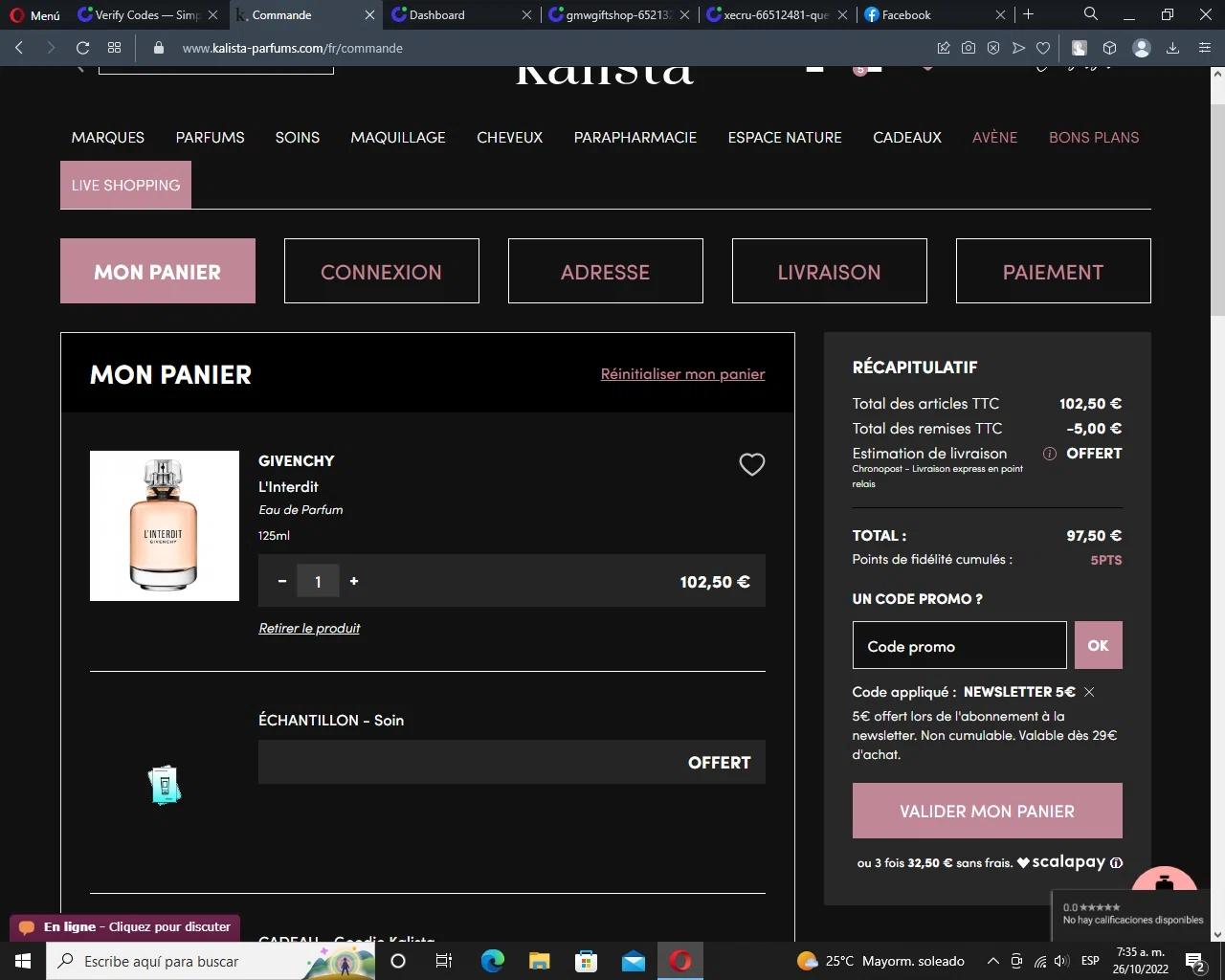Open Windows Start menu

coord(23,961)
